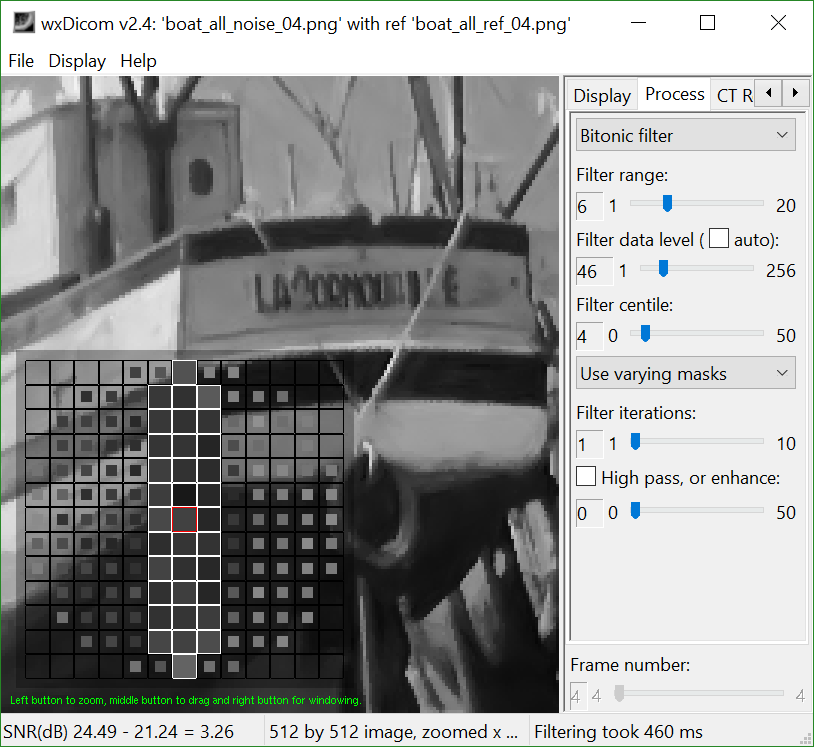Focus the Filter centile value field

coord(589,336)
